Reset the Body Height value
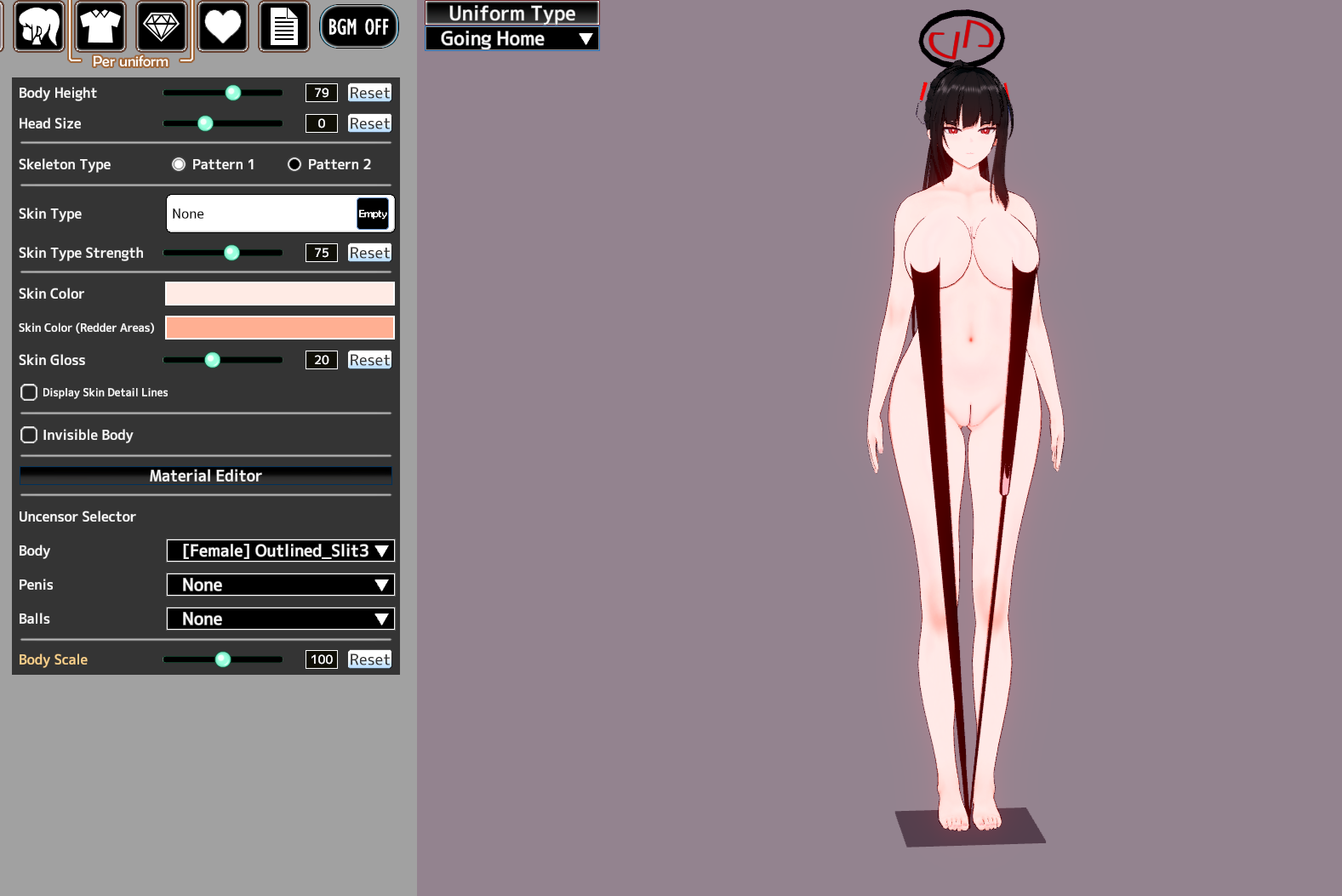 click(369, 93)
